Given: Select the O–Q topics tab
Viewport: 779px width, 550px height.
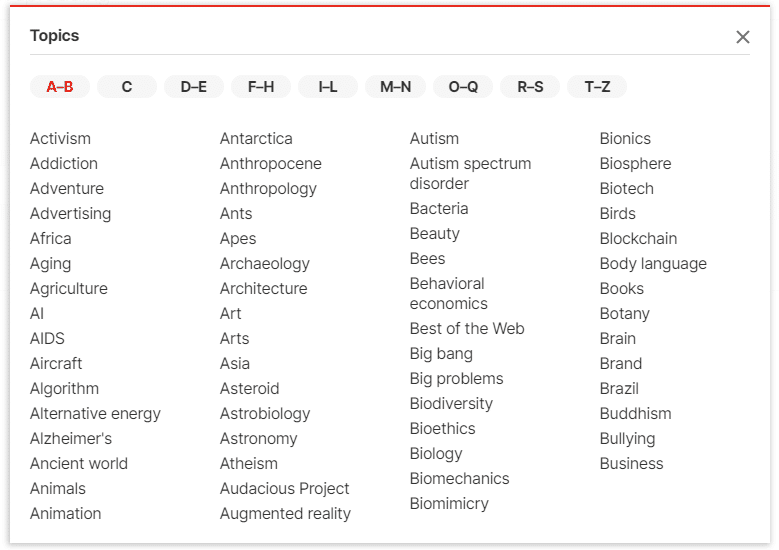Looking at the screenshot, I should click(463, 87).
